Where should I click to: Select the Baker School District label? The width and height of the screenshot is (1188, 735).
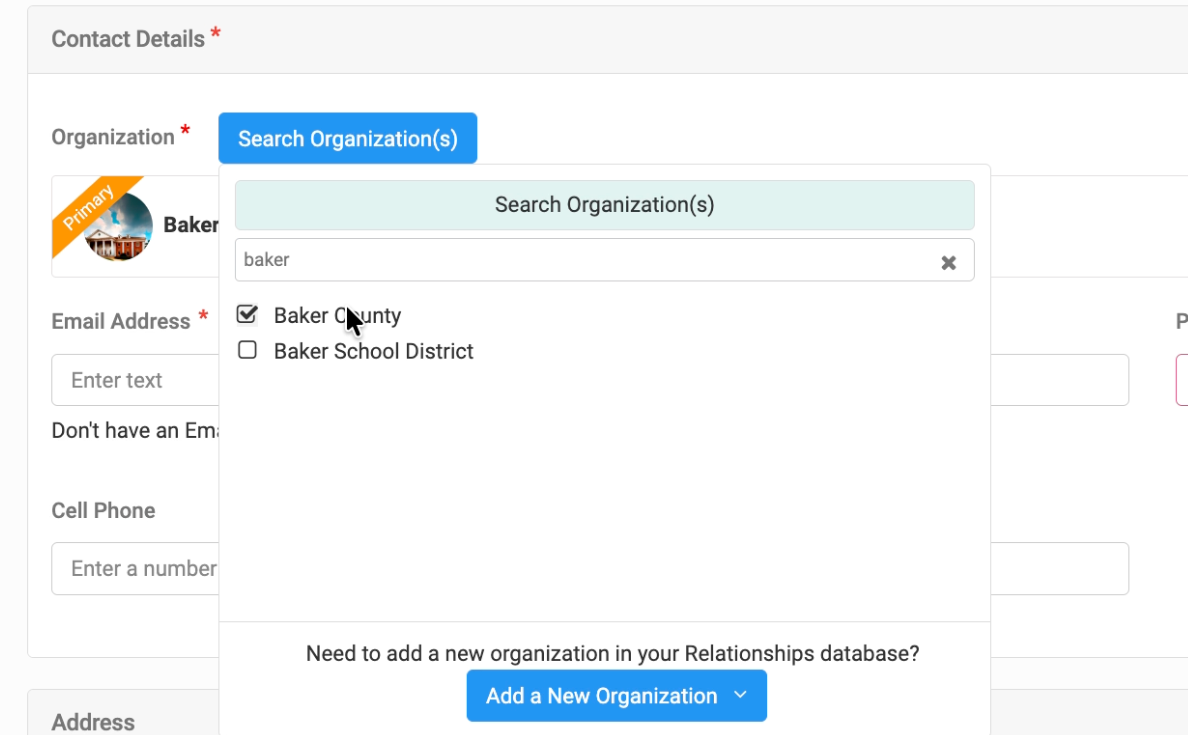pos(373,352)
